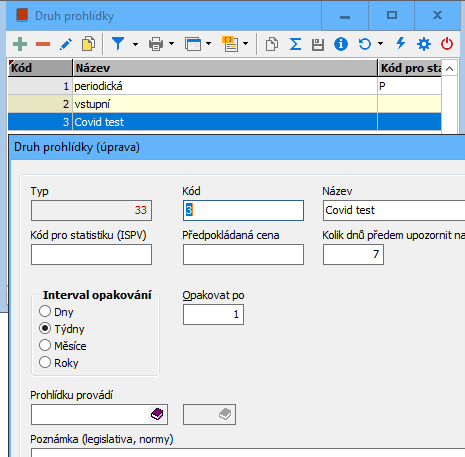The image size is (465, 457).
Task: Click the Název column header
Action: point(225,68)
